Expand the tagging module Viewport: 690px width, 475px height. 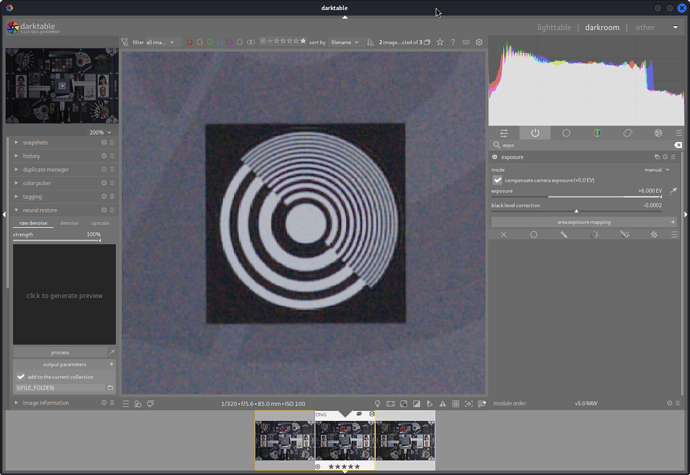click(16, 197)
